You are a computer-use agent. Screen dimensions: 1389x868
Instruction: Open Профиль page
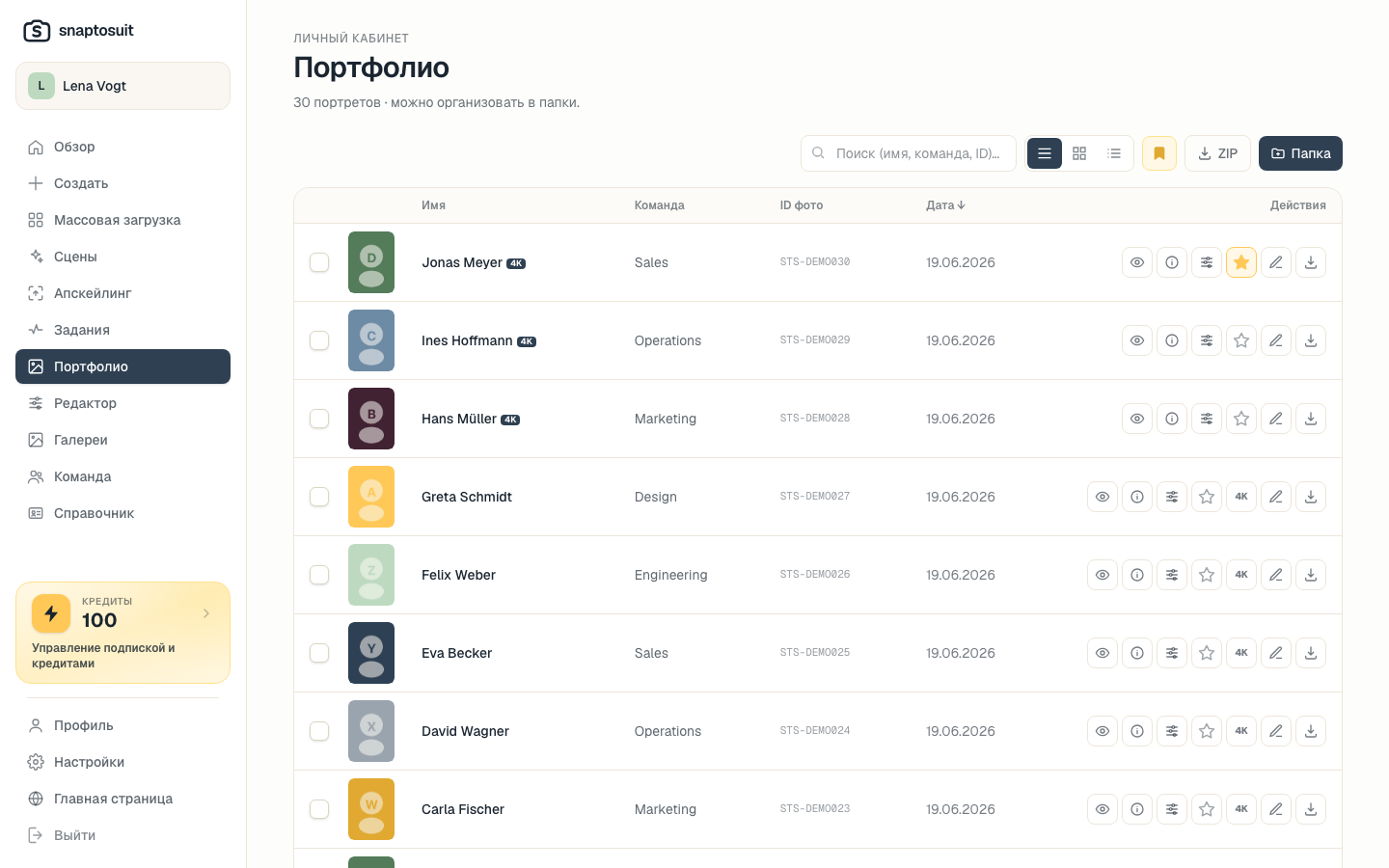coord(123,725)
